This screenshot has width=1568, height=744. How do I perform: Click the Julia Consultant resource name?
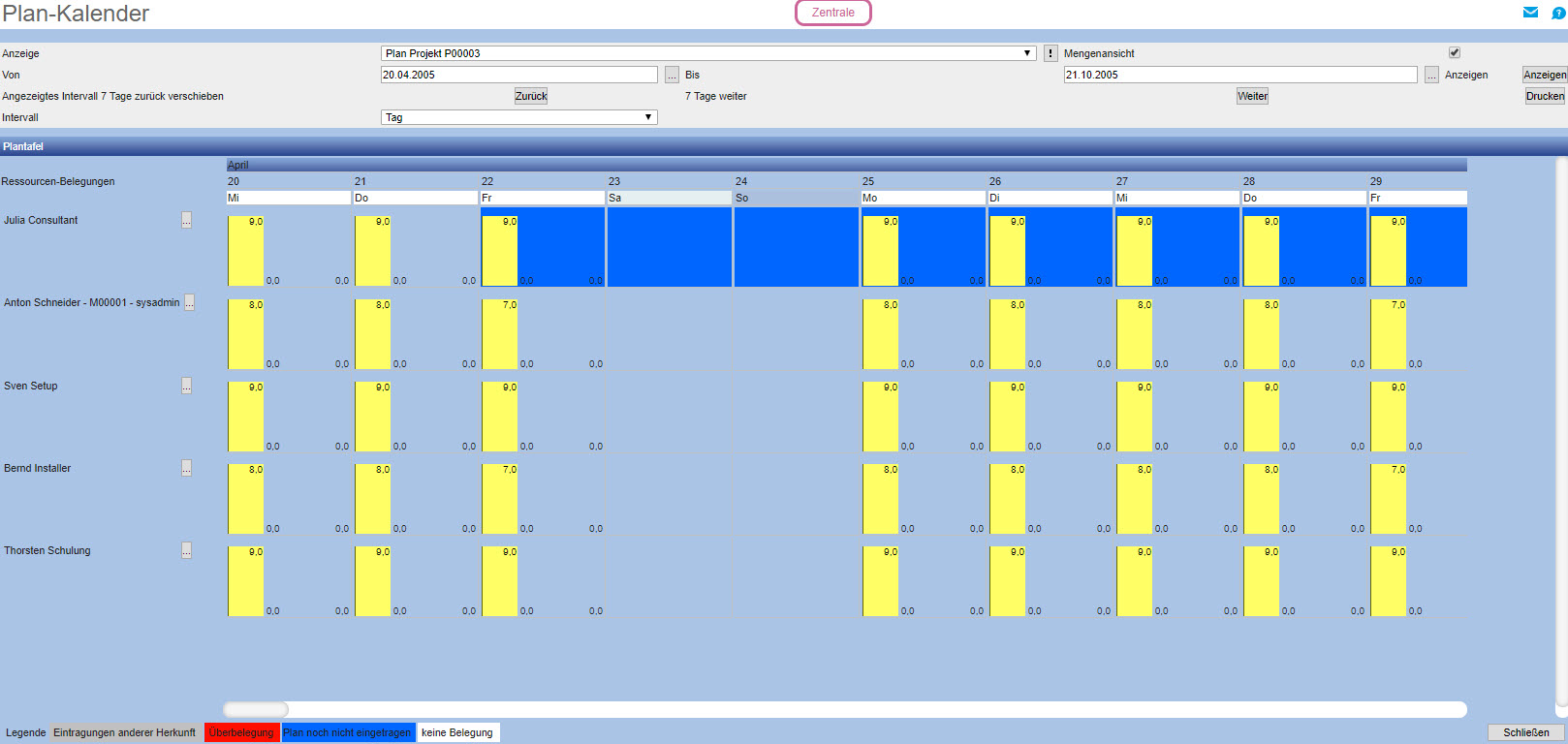(41, 220)
